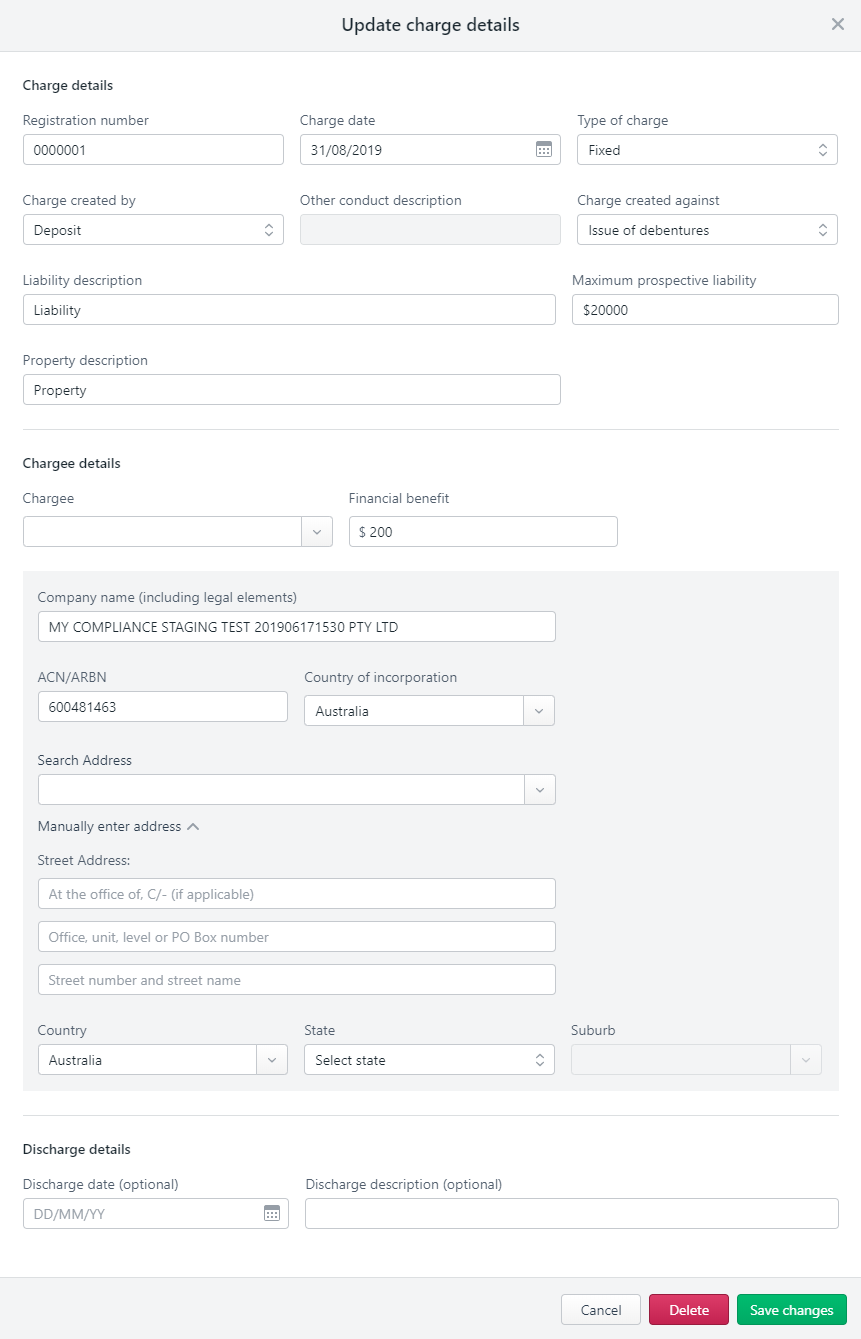This screenshot has height=1339, width=861.
Task: Click the Maximum prospective liability field
Action: click(705, 310)
